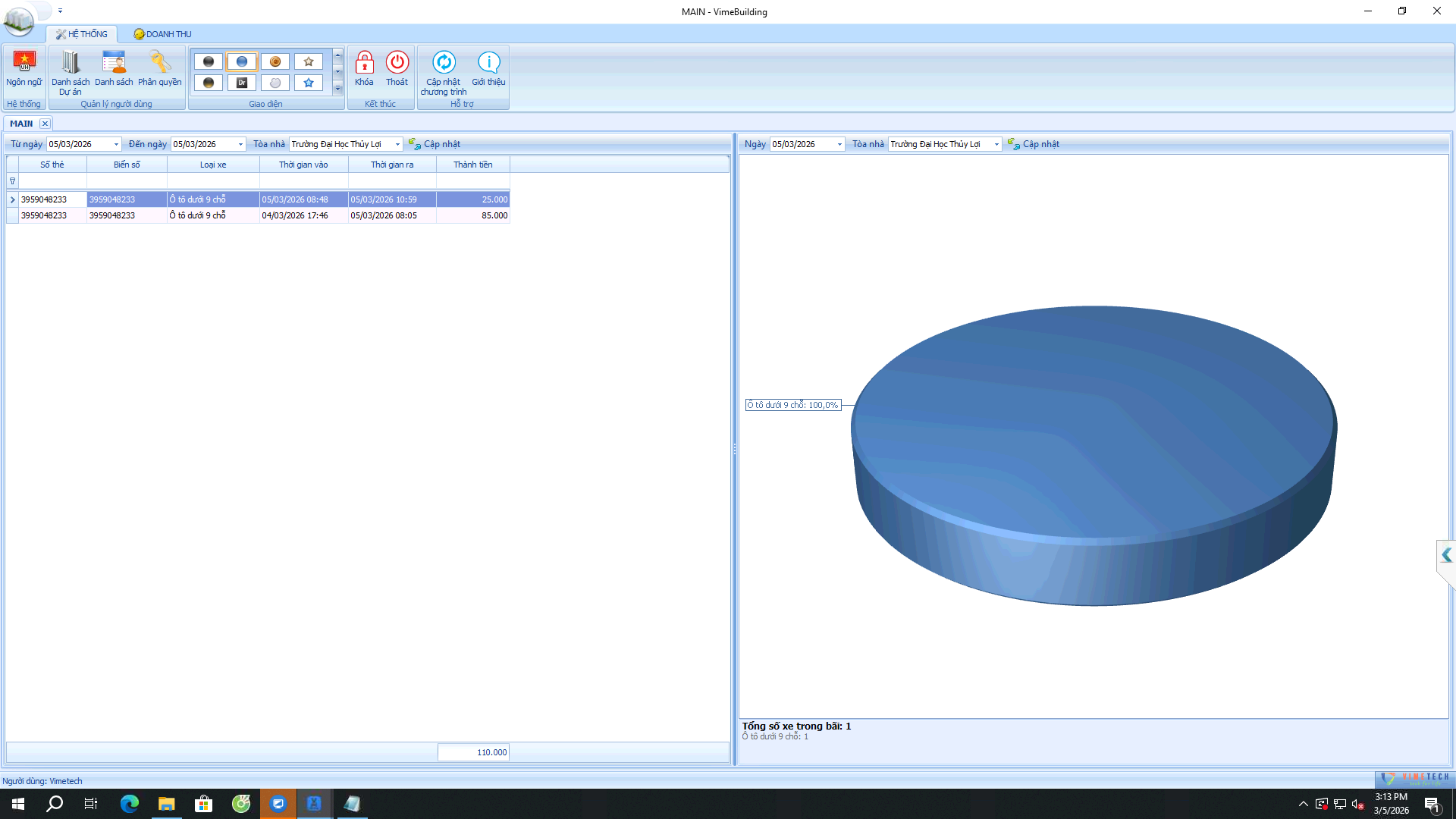1456x819 pixels.
Task: Click the Khóa lock icon
Action: pos(364,62)
